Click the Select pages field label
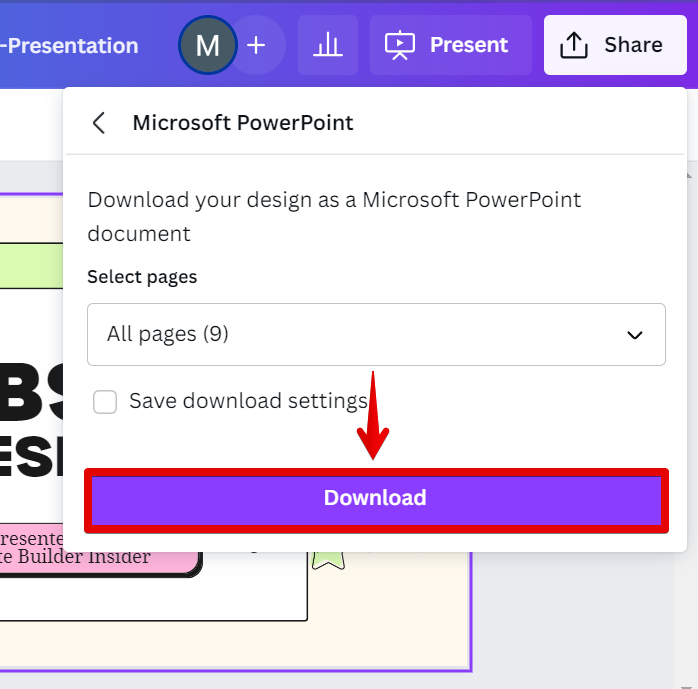The height and width of the screenshot is (689, 698). click(142, 277)
